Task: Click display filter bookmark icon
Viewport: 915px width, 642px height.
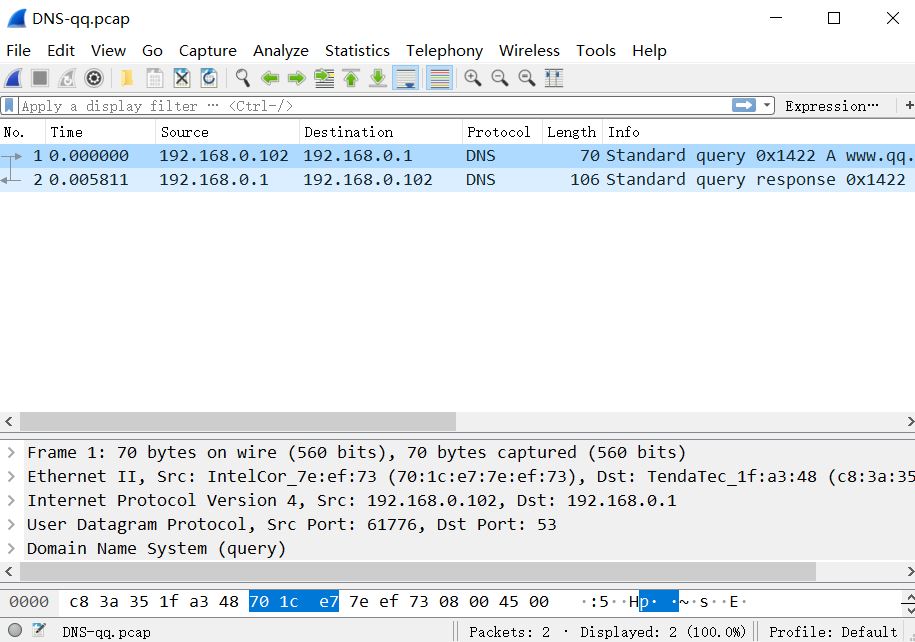Action: 9,106
